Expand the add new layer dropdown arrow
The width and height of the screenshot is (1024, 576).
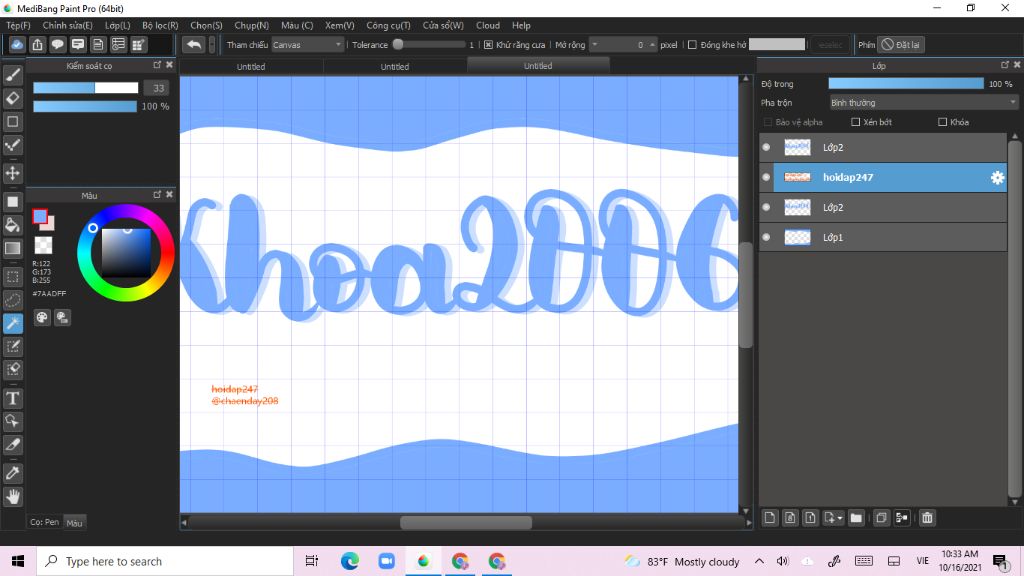840,518
